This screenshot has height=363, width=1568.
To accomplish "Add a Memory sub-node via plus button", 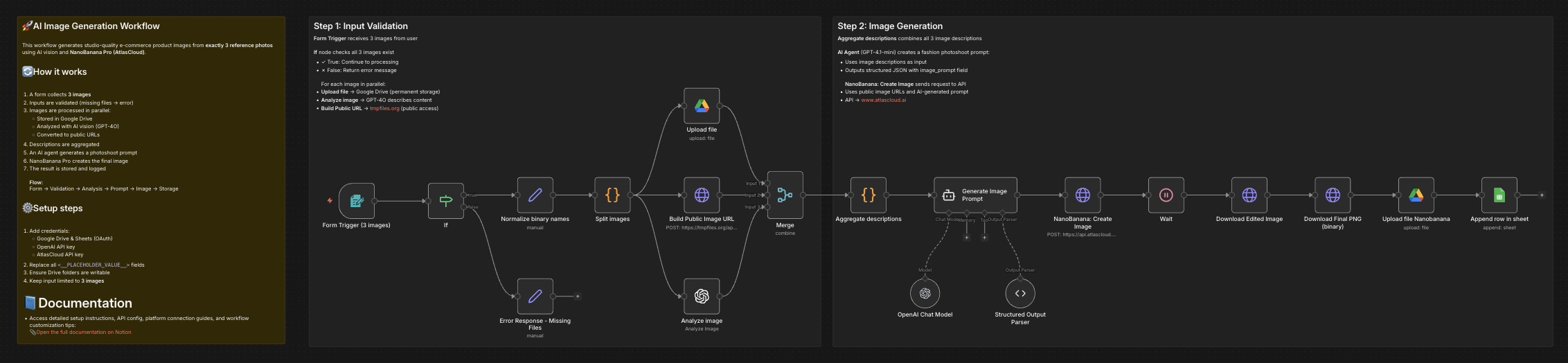I will pos(967,238).
